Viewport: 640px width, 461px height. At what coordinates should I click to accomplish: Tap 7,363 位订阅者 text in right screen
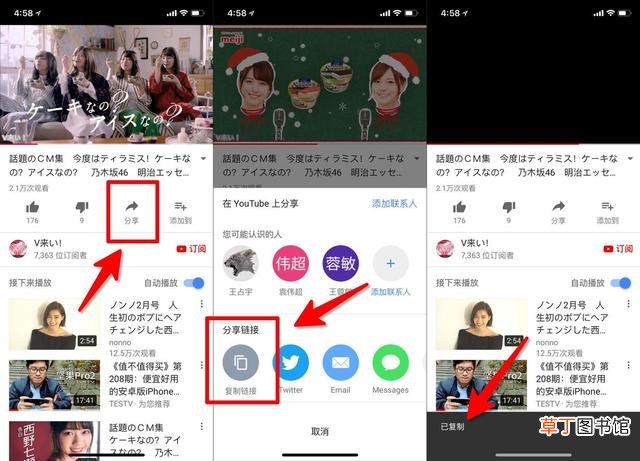pos(487,255)
